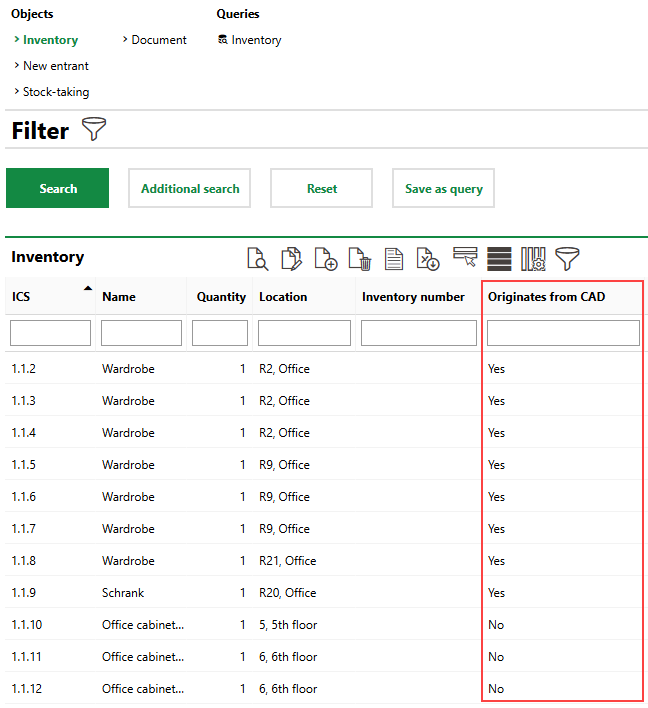Expand the New entrant object
Image resolution: width=648 pixels, height=708 pixels.
[x=55, y=66]
